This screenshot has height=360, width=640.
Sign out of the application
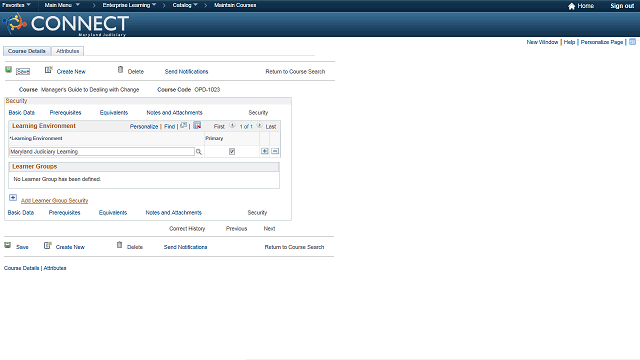point(622,6)
